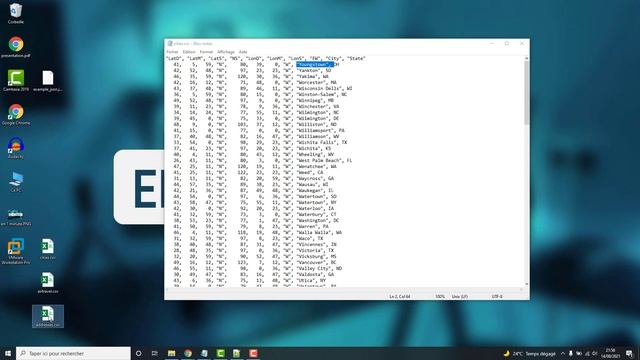
Task: Open File Explorer from taskbar
Action: pyautogui.click(x=171, y=353)
